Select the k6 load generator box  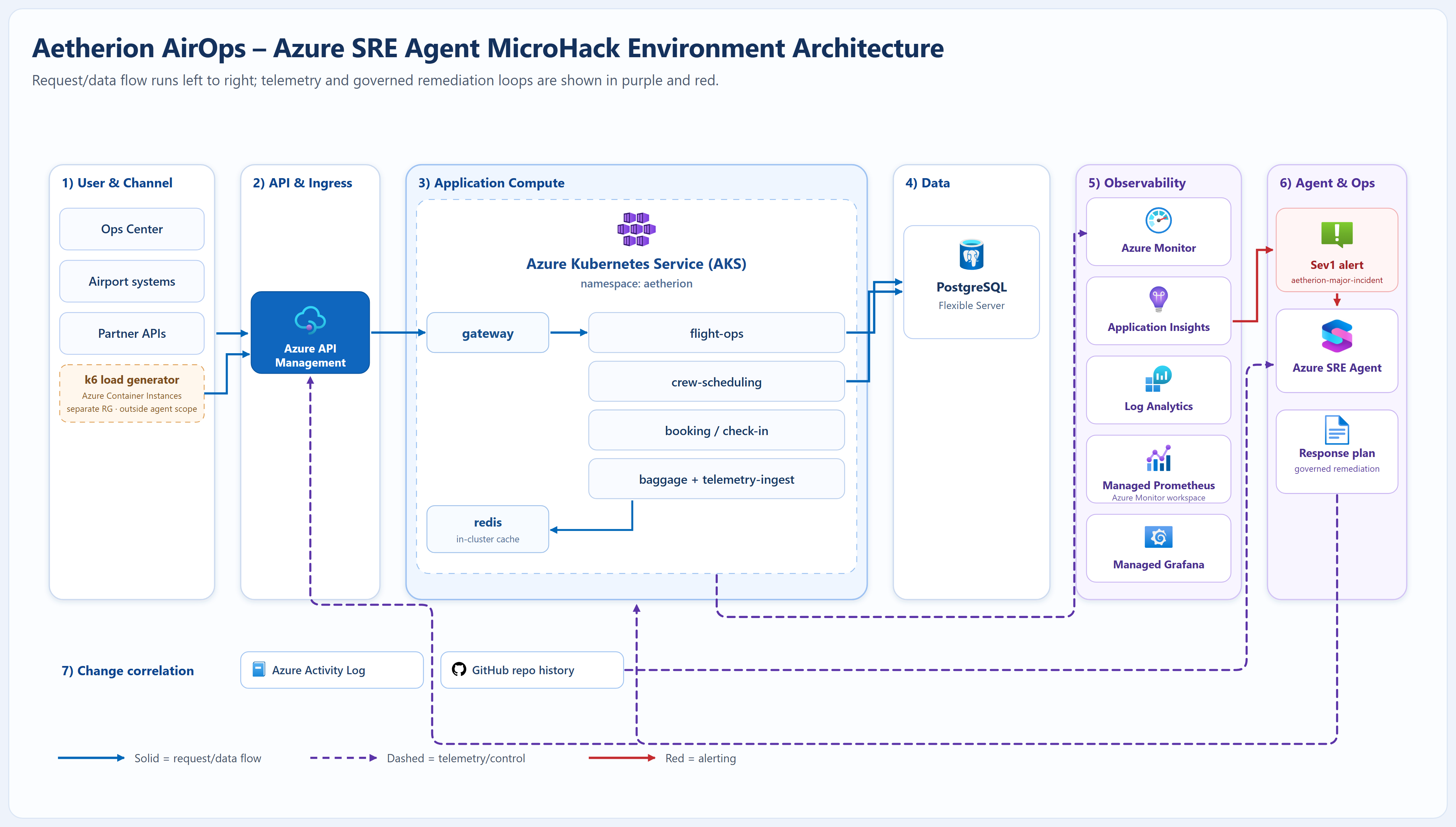click(132, 394)
